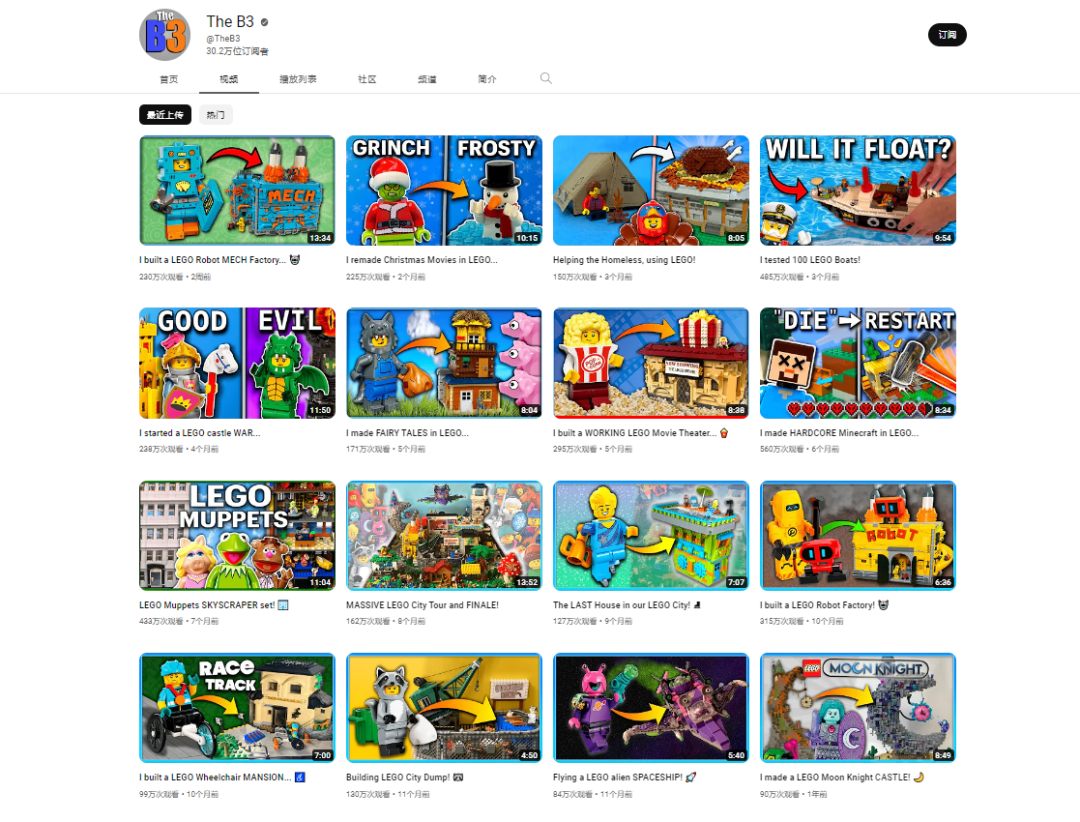1080x822 pixels.
Task: Click the 11:50 duration badge
Action: 320,410
